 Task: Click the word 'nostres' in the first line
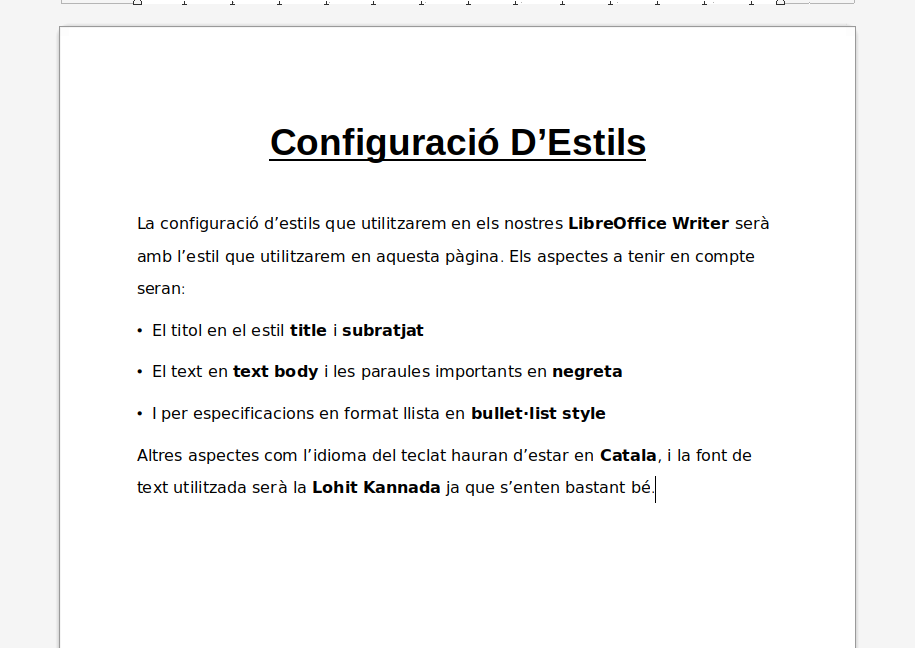click(x=533, y=224)
